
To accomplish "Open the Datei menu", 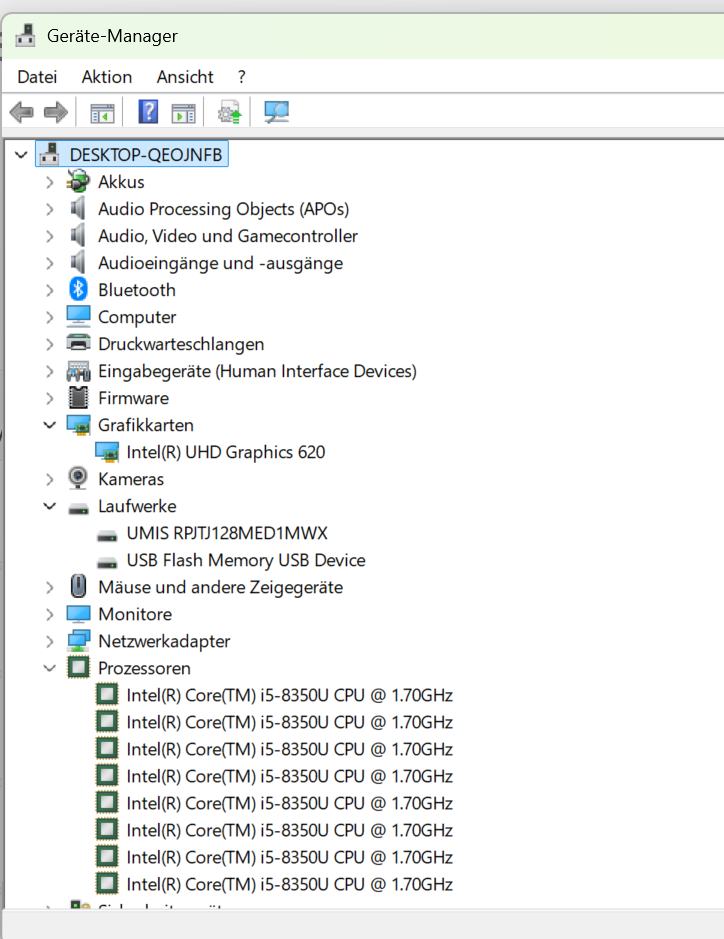I will 37,77.
